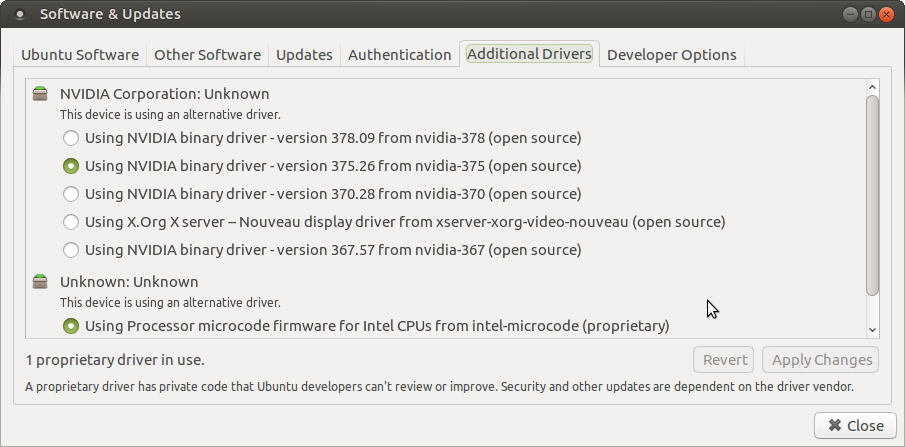Switch to Developer Options tab

(x=672, y=55)
